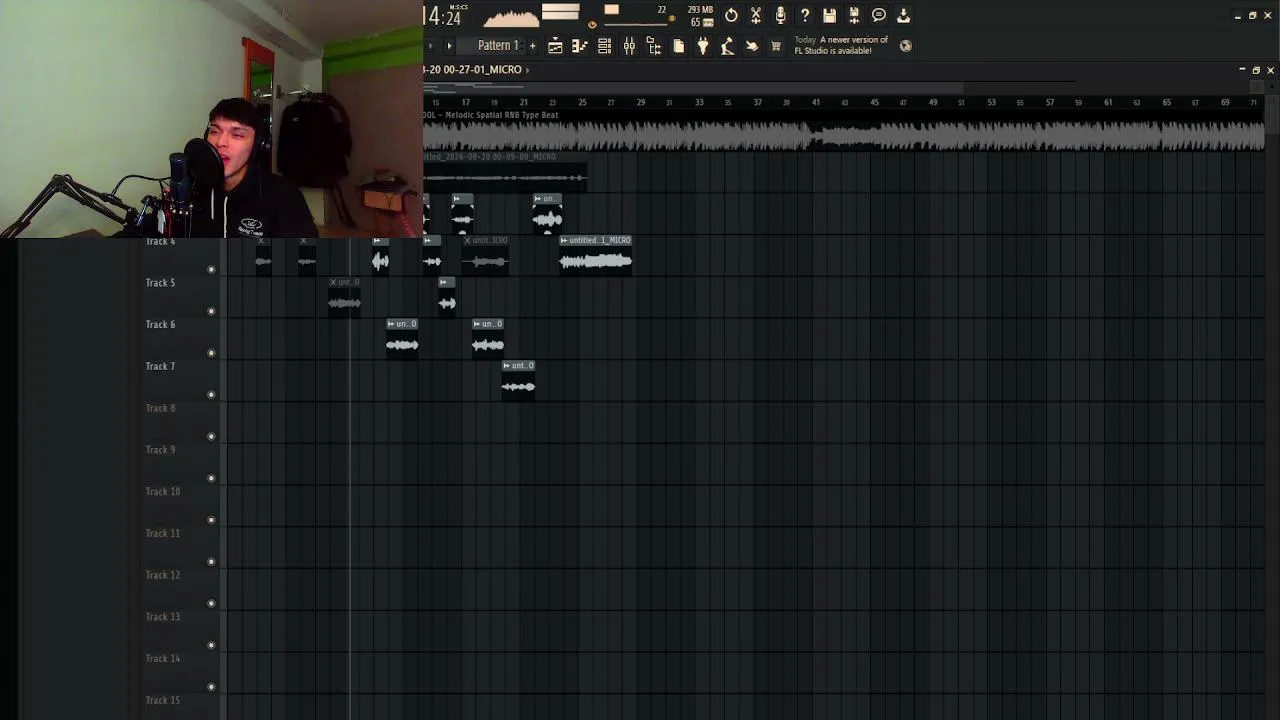1280x720 pixels.
Task: Select the Track 13 header label
Action: pyautogui.click(x=163, y=617)
